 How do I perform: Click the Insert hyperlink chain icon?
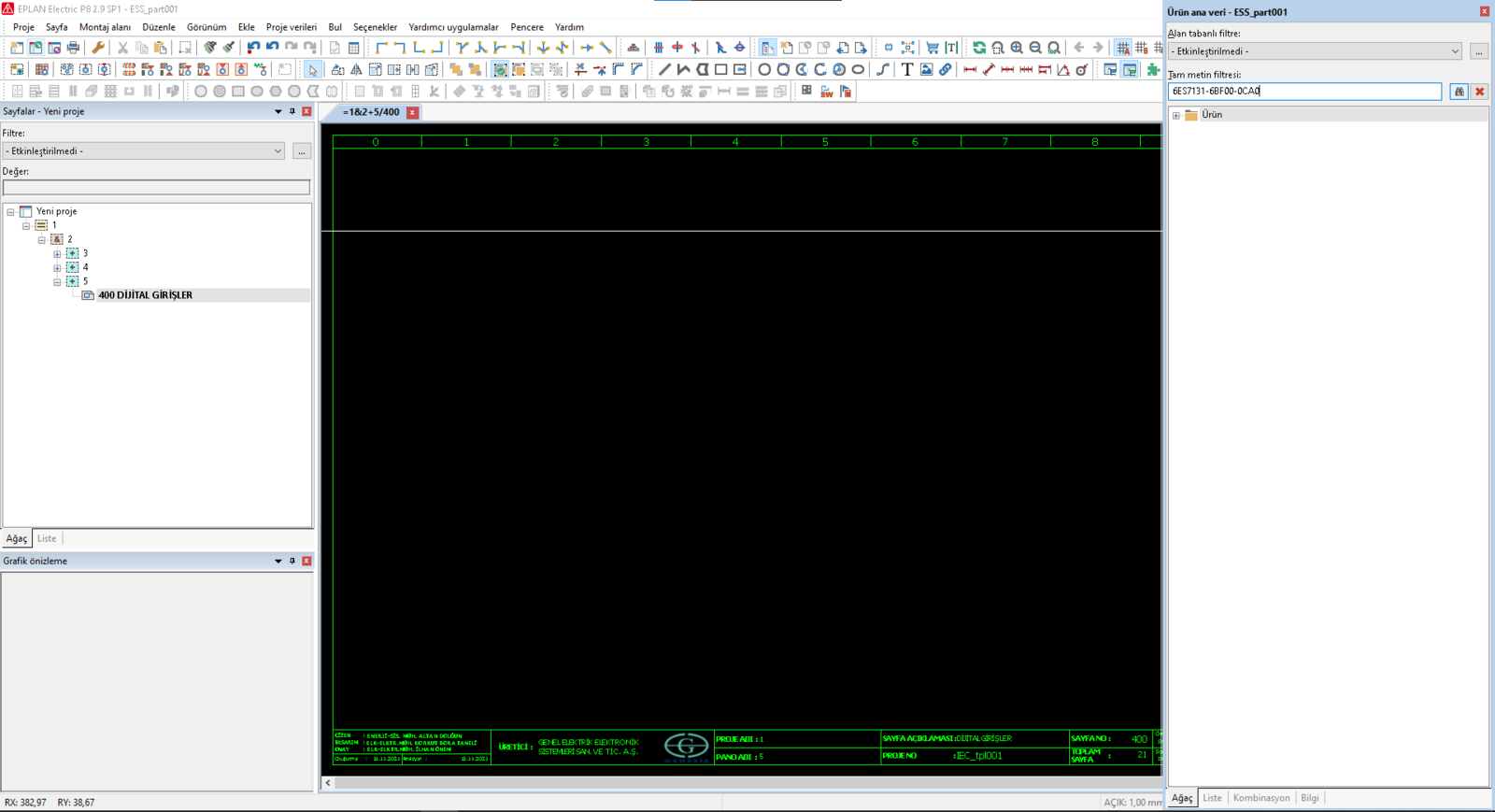[945, 69]
